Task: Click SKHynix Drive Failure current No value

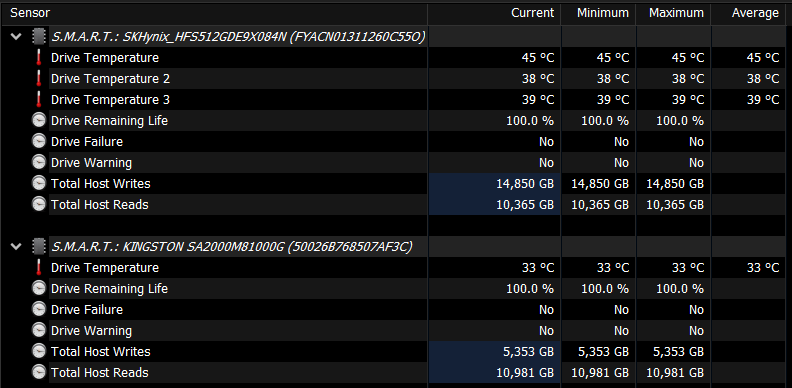Action: [x=546, y=141]
